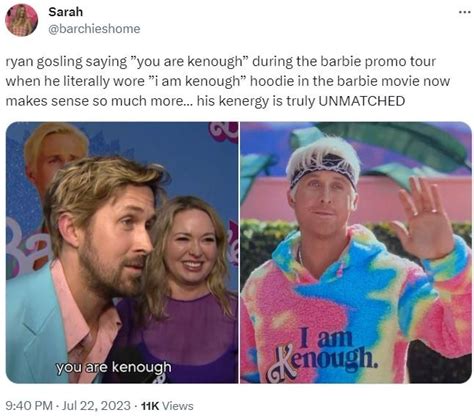Visit the @barchieshome handle
Image resolution: width=474 pixels, height=418 pixels.
(x=94, y=29)
